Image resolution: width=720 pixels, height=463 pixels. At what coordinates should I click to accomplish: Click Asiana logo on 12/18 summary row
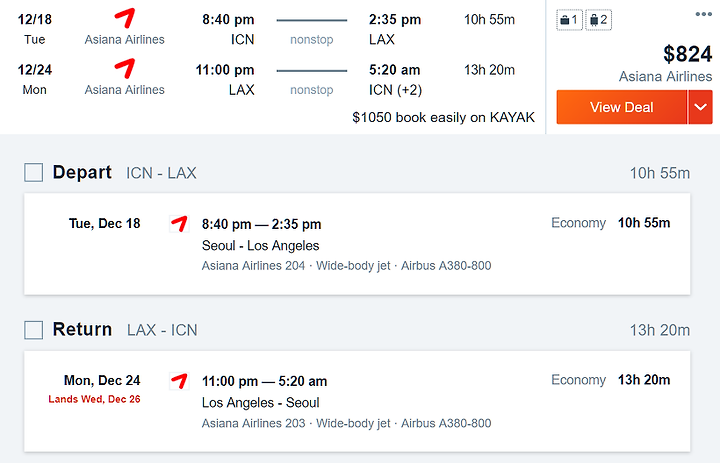[x=124, y=18]
